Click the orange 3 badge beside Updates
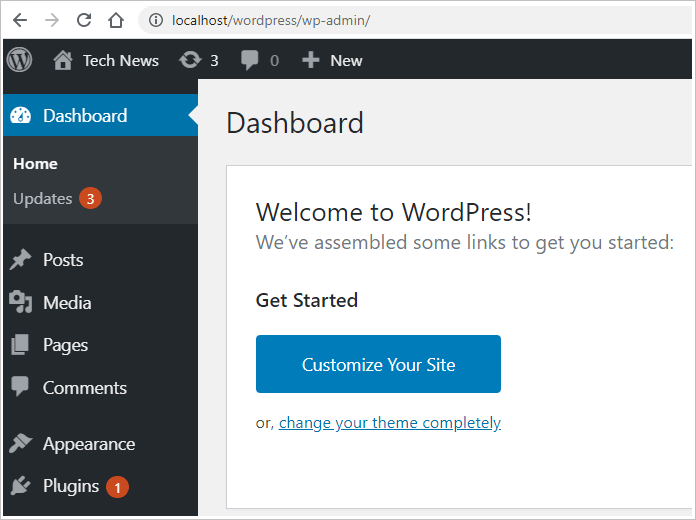This screenshot has width=696, height=520. pos(91,198)
